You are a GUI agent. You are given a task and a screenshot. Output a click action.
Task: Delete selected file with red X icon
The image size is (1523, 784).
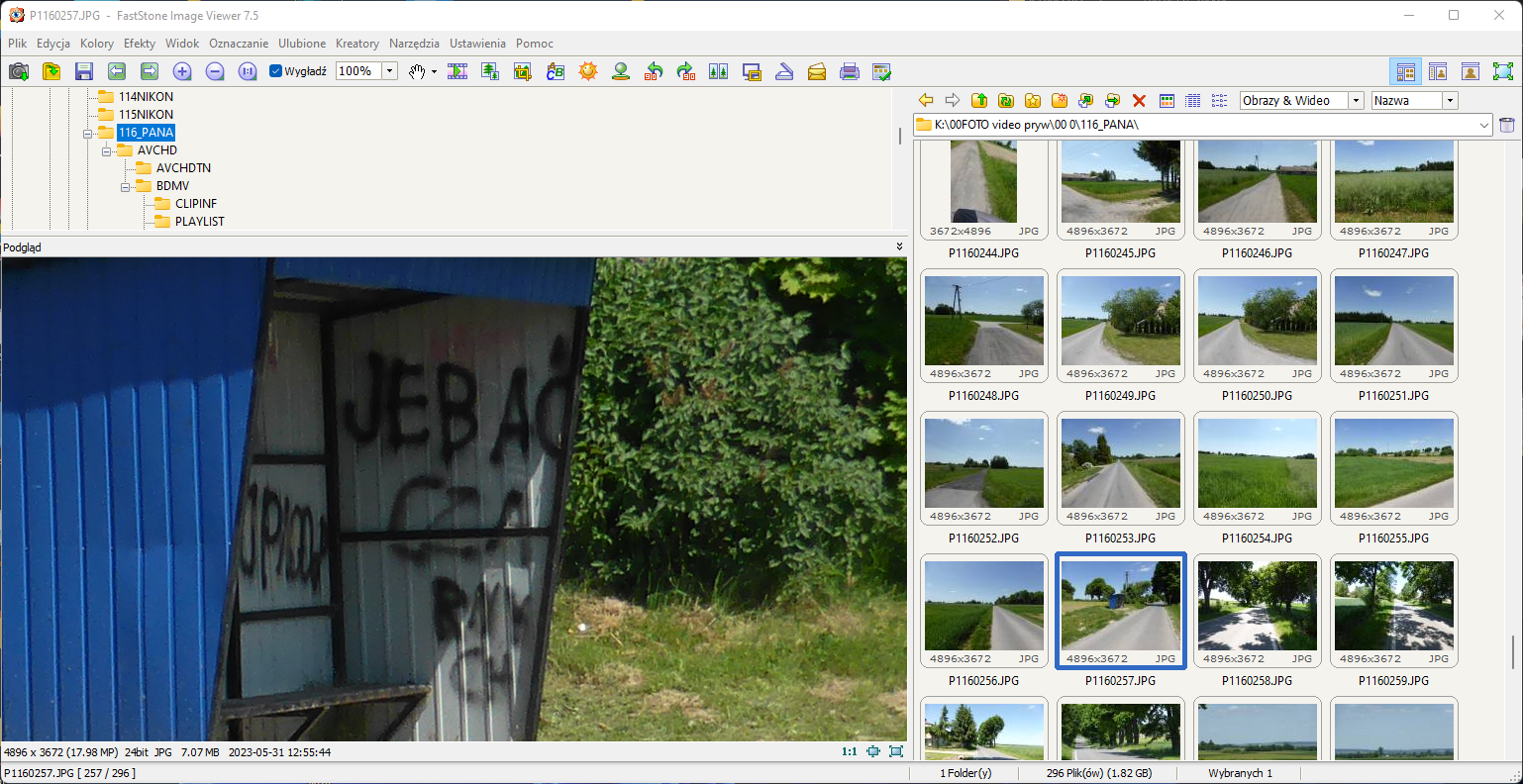1139,101
